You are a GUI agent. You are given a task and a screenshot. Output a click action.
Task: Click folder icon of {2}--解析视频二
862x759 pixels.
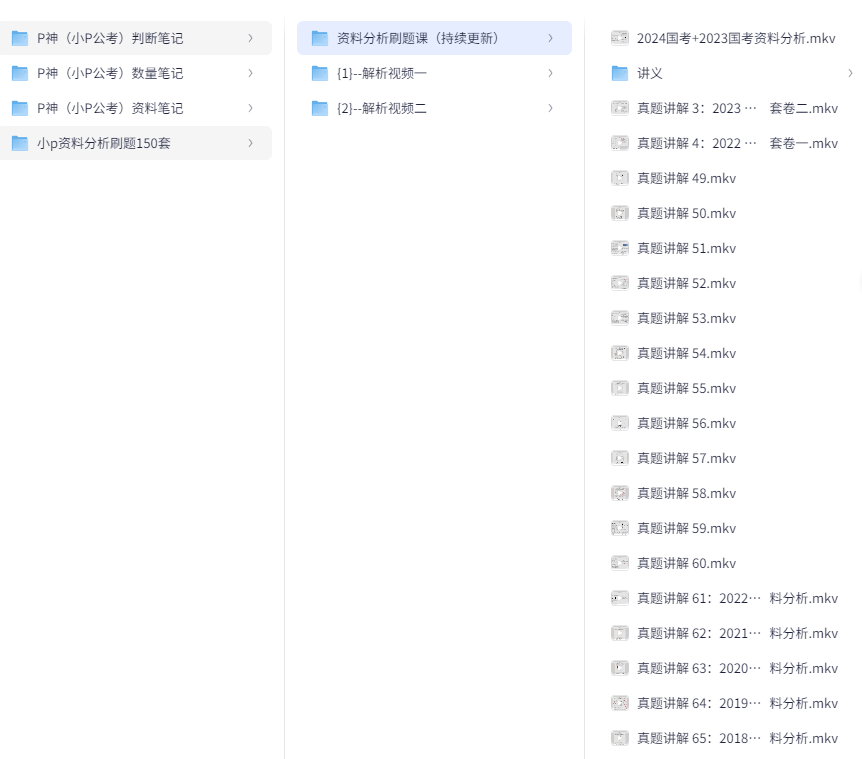[320, 108]
